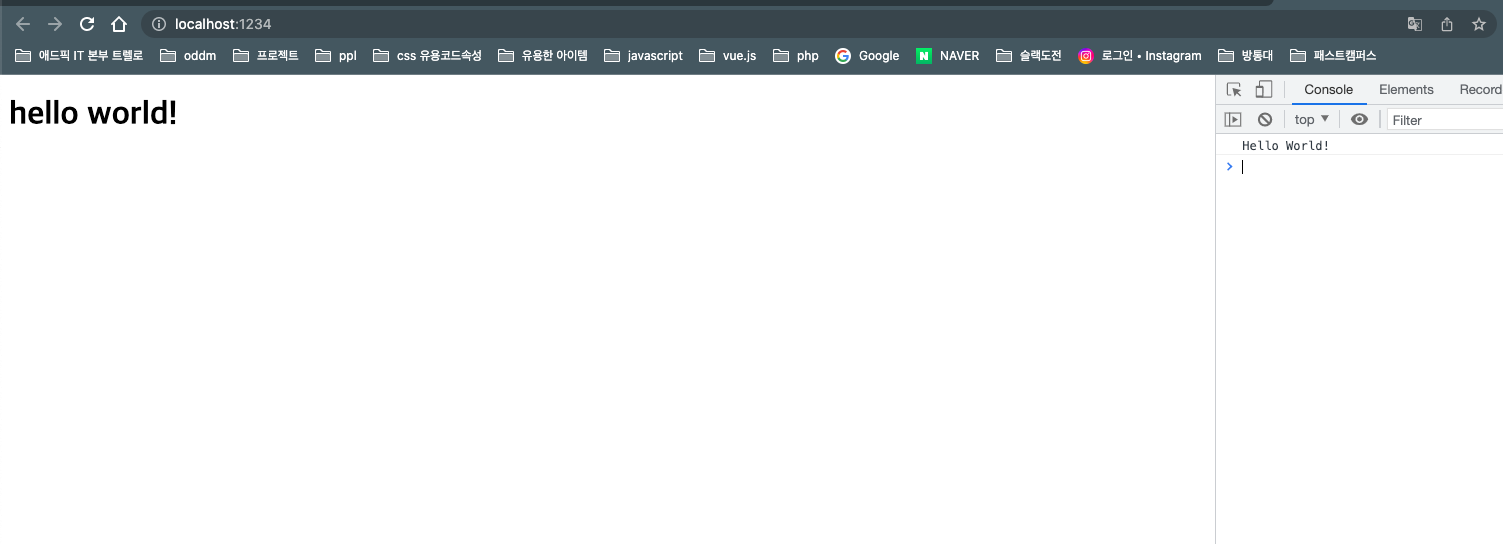1503x544 pixels.
Task: Open the oddm bookmark folder
Action: pyautogui.click(x=188, y=56)
